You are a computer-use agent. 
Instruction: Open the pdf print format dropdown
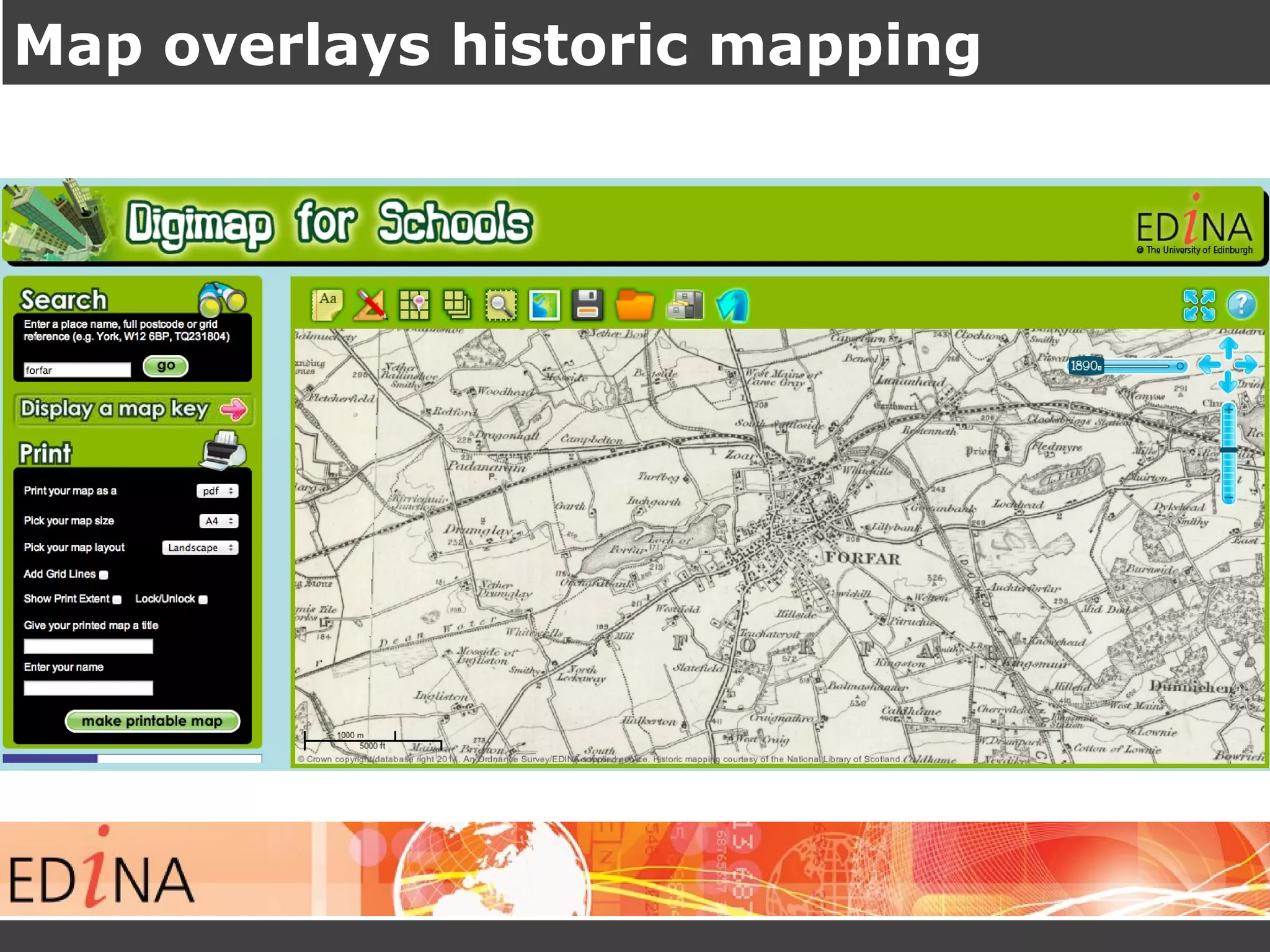click(x=218, y=491)
